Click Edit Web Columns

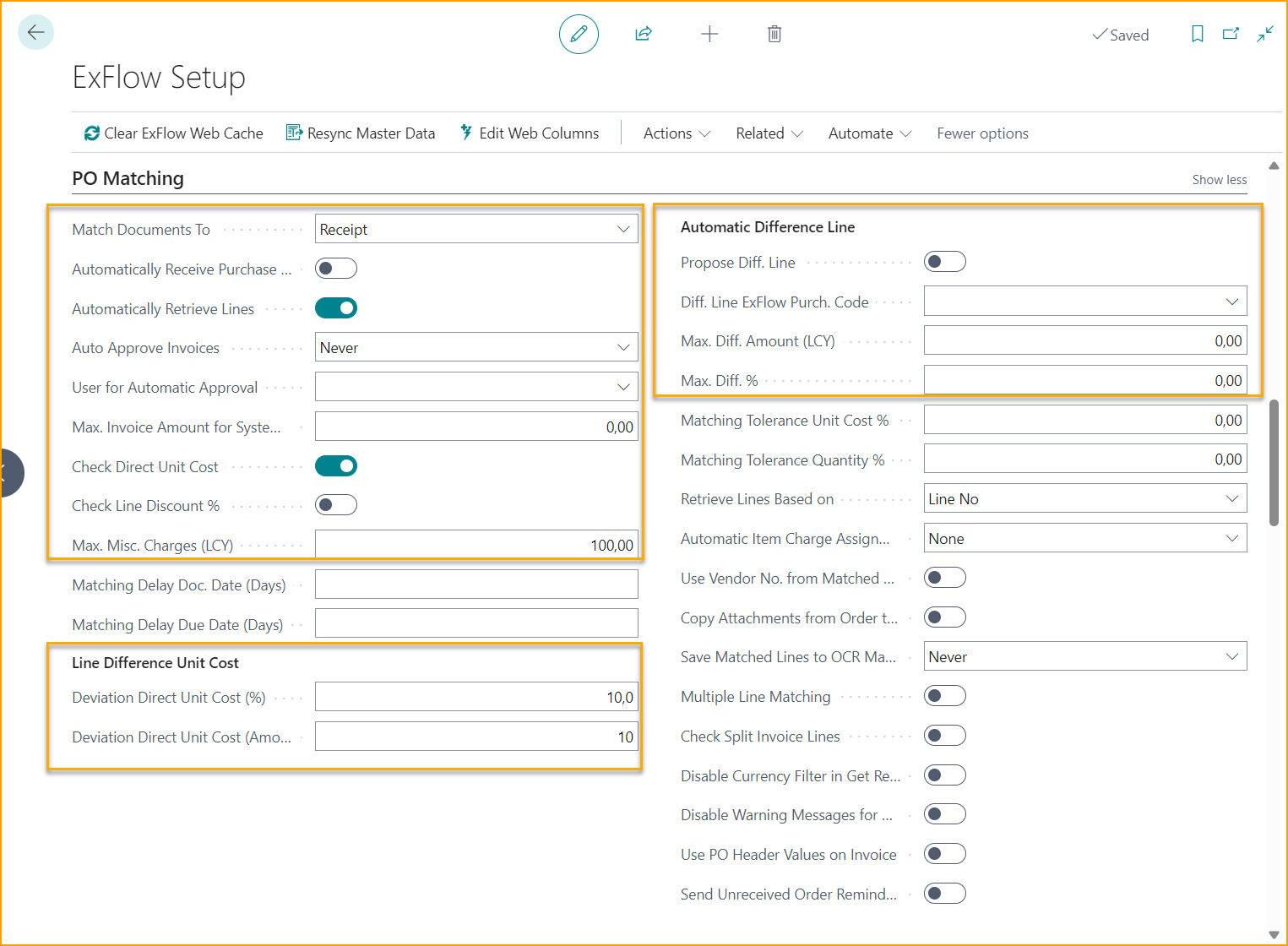pos(530,133)
